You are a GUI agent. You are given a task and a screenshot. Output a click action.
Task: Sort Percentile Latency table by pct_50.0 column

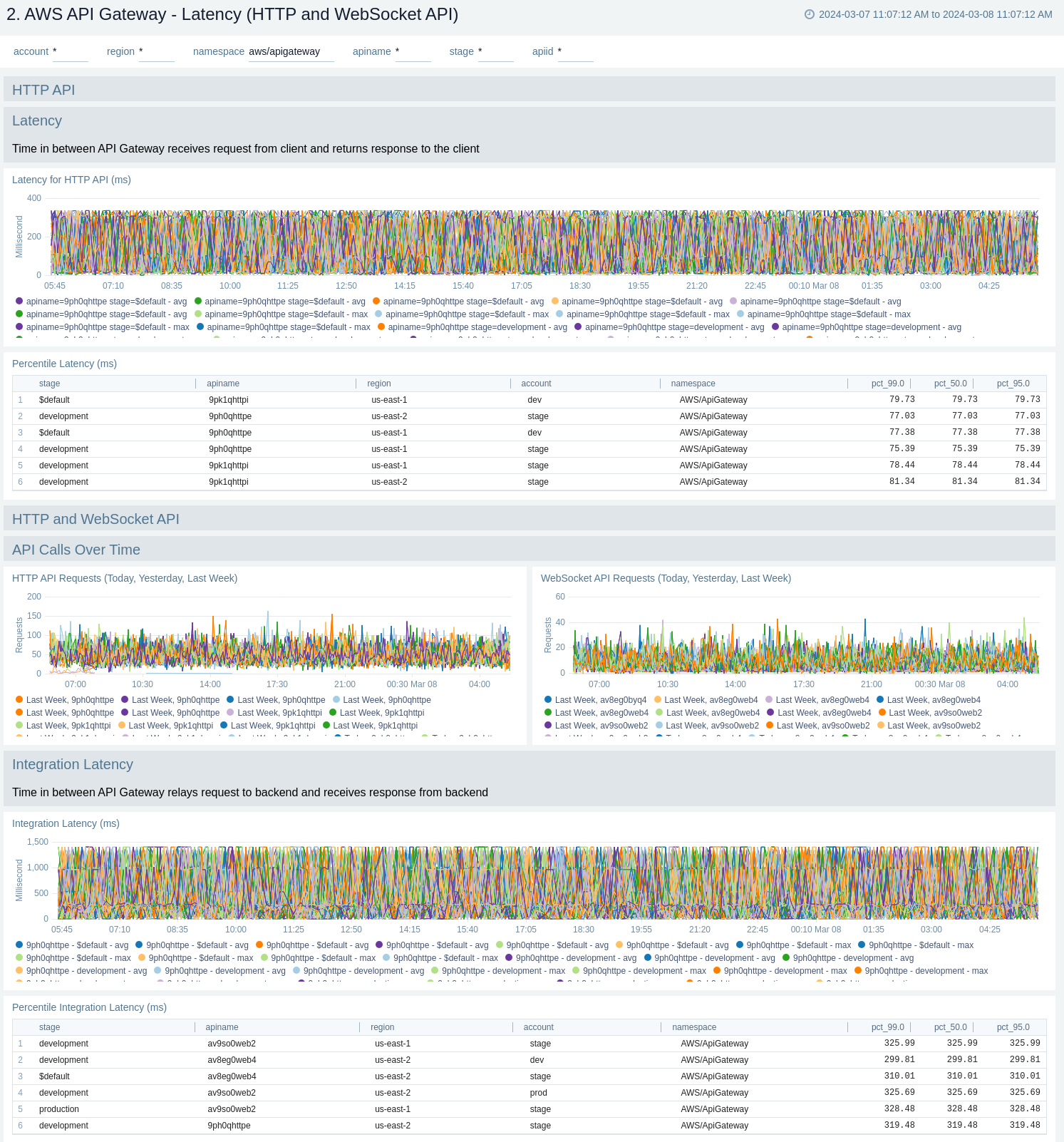tap(950, 384)
